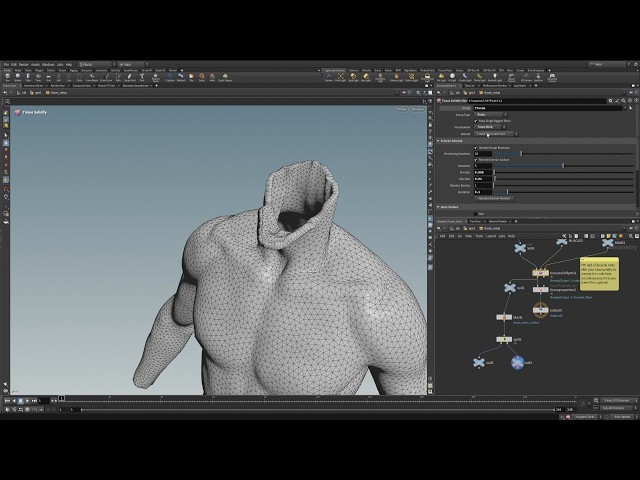Screen dimensions: 640x480
Task: Select the Curve Bezier shelf tool
Action: pyautogui.click(x=92, y=77)
